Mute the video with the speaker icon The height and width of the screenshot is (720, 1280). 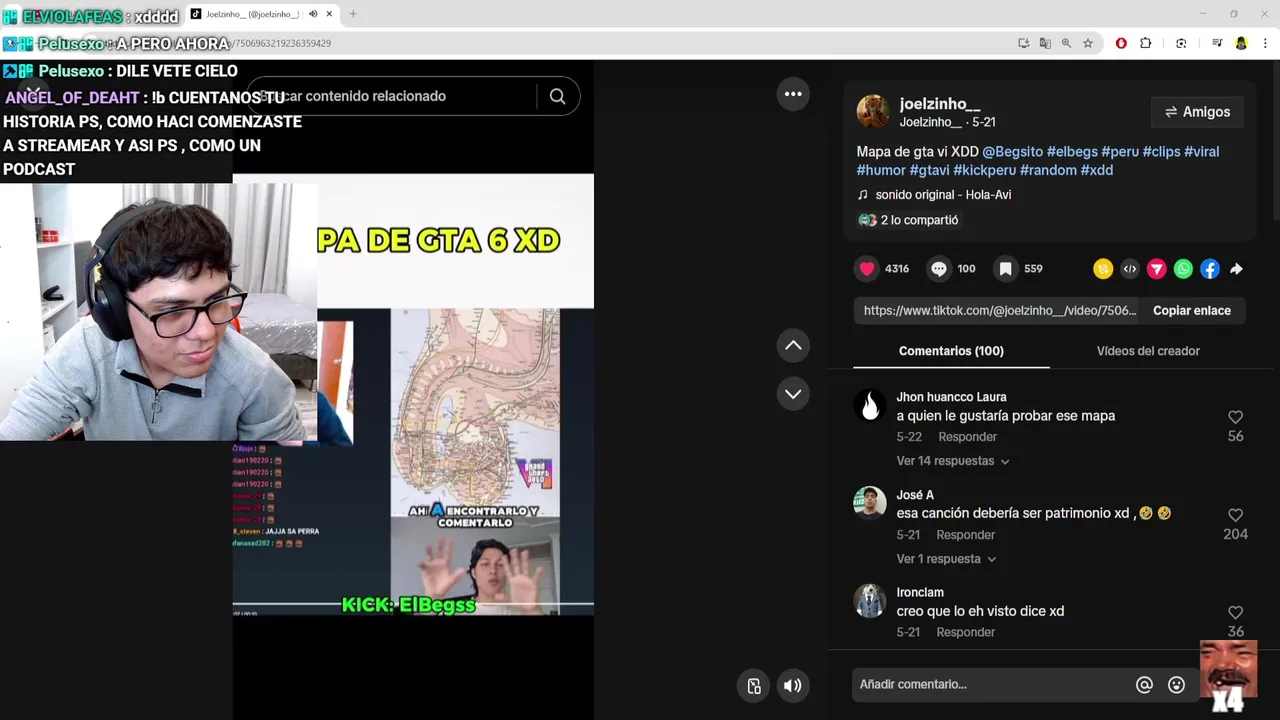pos(792,686)
